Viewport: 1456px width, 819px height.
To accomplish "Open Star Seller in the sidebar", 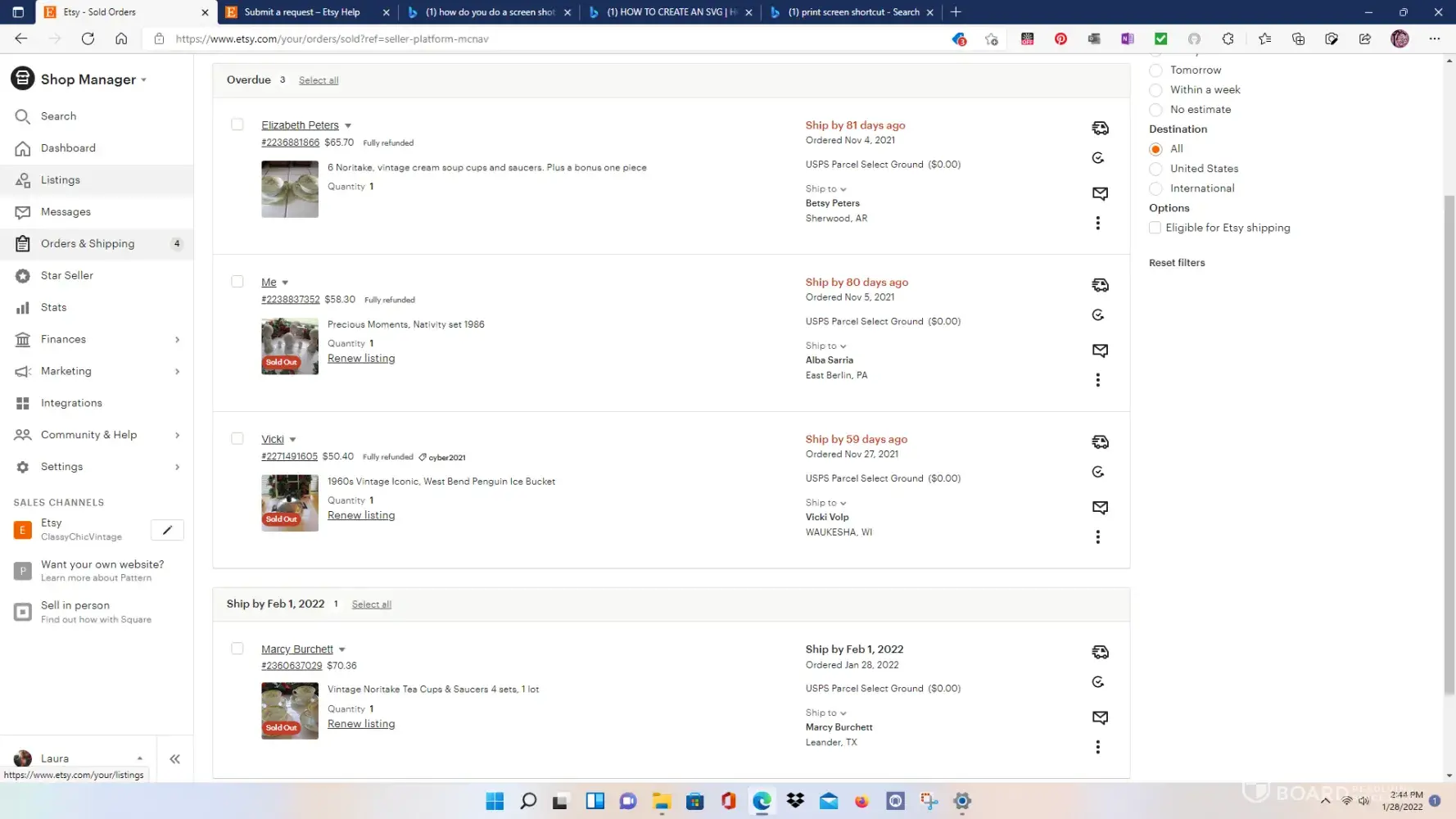I will [66, 275].
